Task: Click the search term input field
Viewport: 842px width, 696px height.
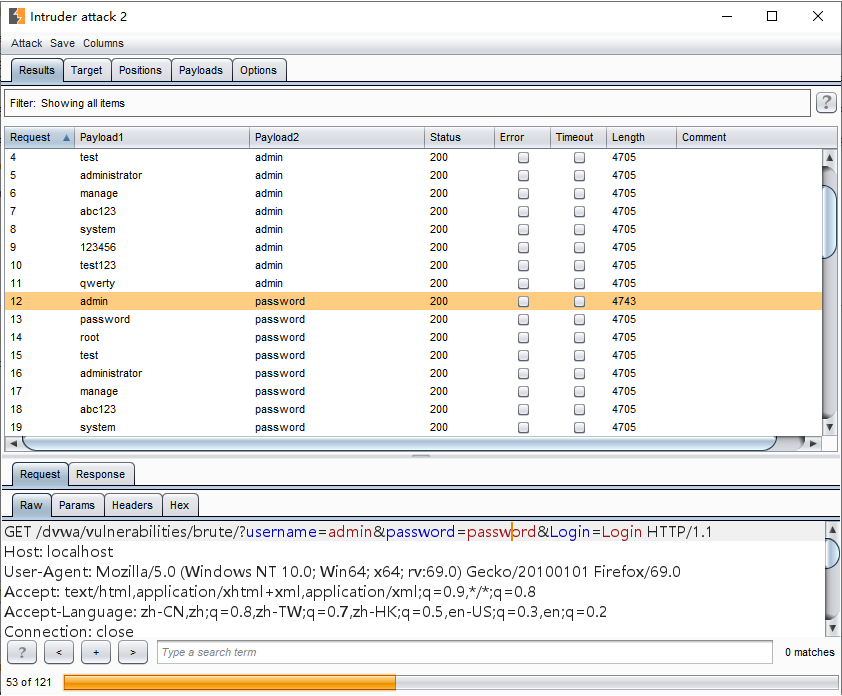Action: [464, 652]
